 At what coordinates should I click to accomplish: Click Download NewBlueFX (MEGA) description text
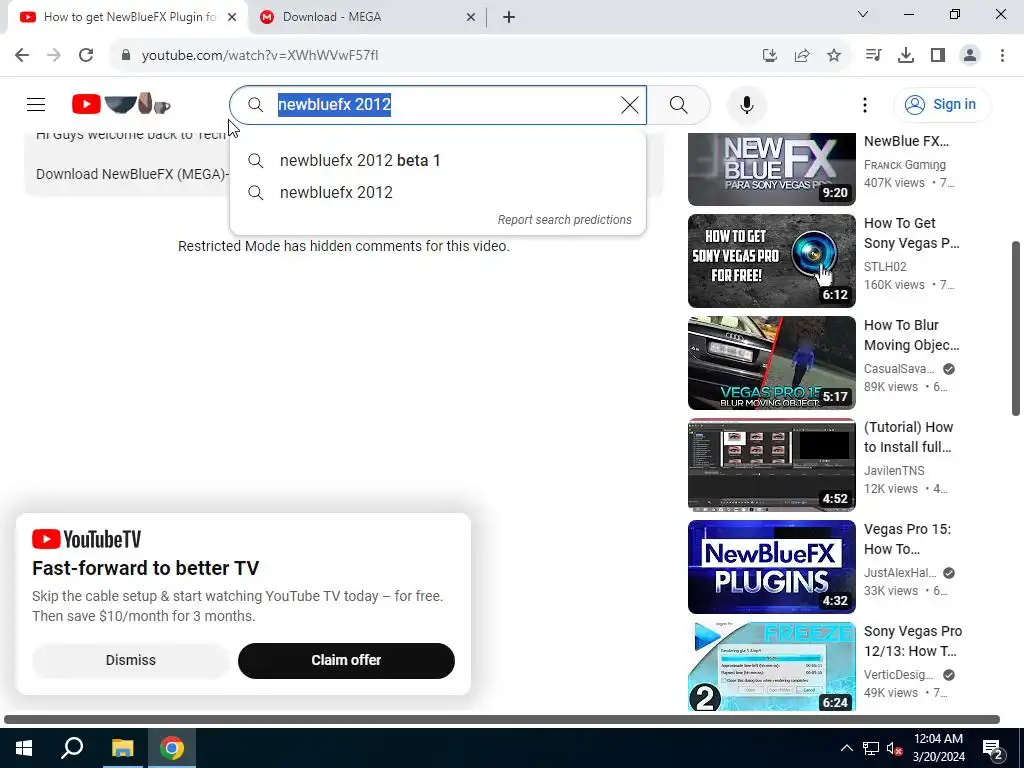pos(133,174)
